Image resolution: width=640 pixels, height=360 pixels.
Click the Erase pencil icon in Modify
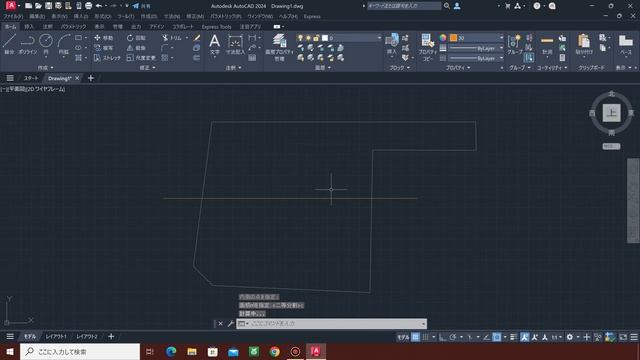(197, 38)
